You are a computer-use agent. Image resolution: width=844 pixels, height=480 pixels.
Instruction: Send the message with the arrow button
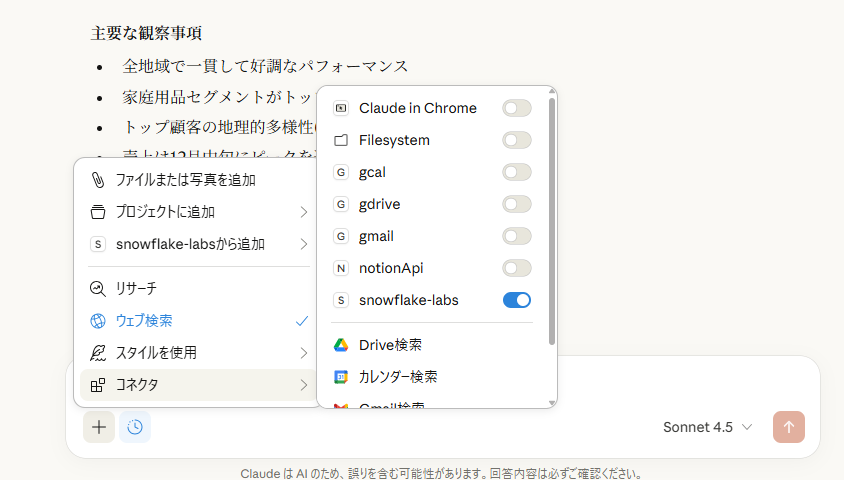789,427
